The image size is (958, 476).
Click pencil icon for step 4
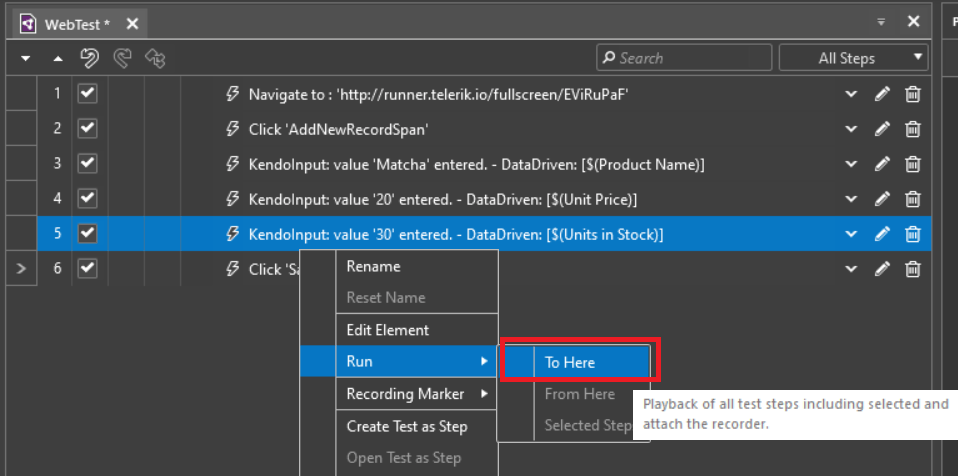pos(882,199)
